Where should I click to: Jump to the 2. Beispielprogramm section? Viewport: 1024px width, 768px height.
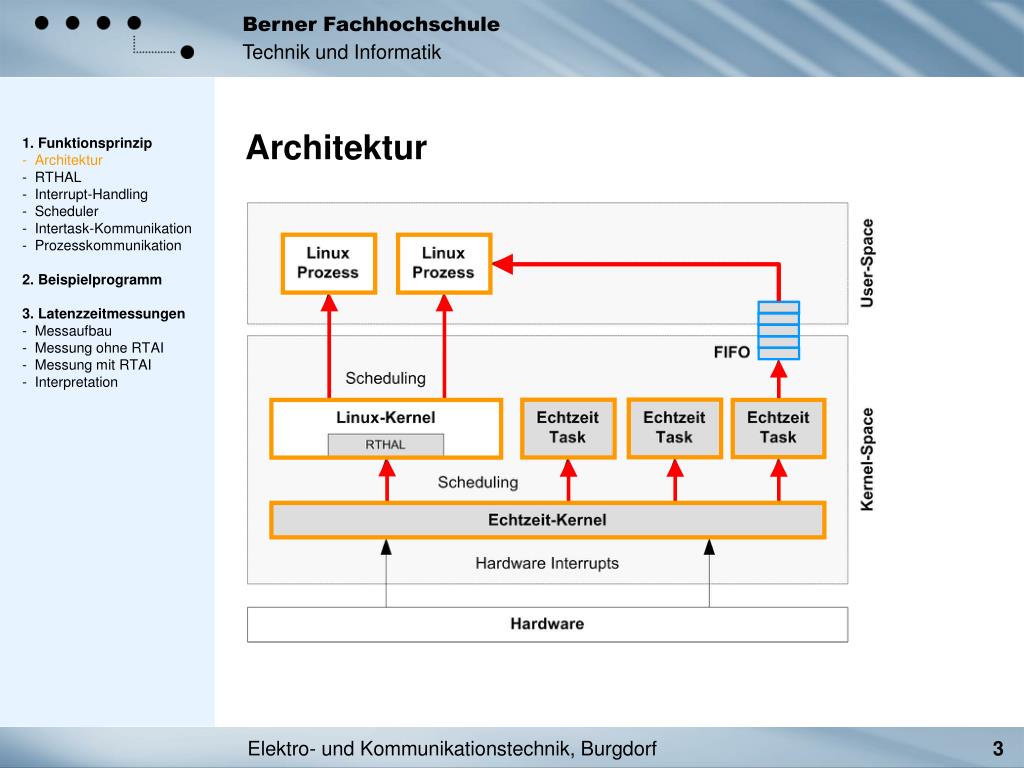point(91,279)
